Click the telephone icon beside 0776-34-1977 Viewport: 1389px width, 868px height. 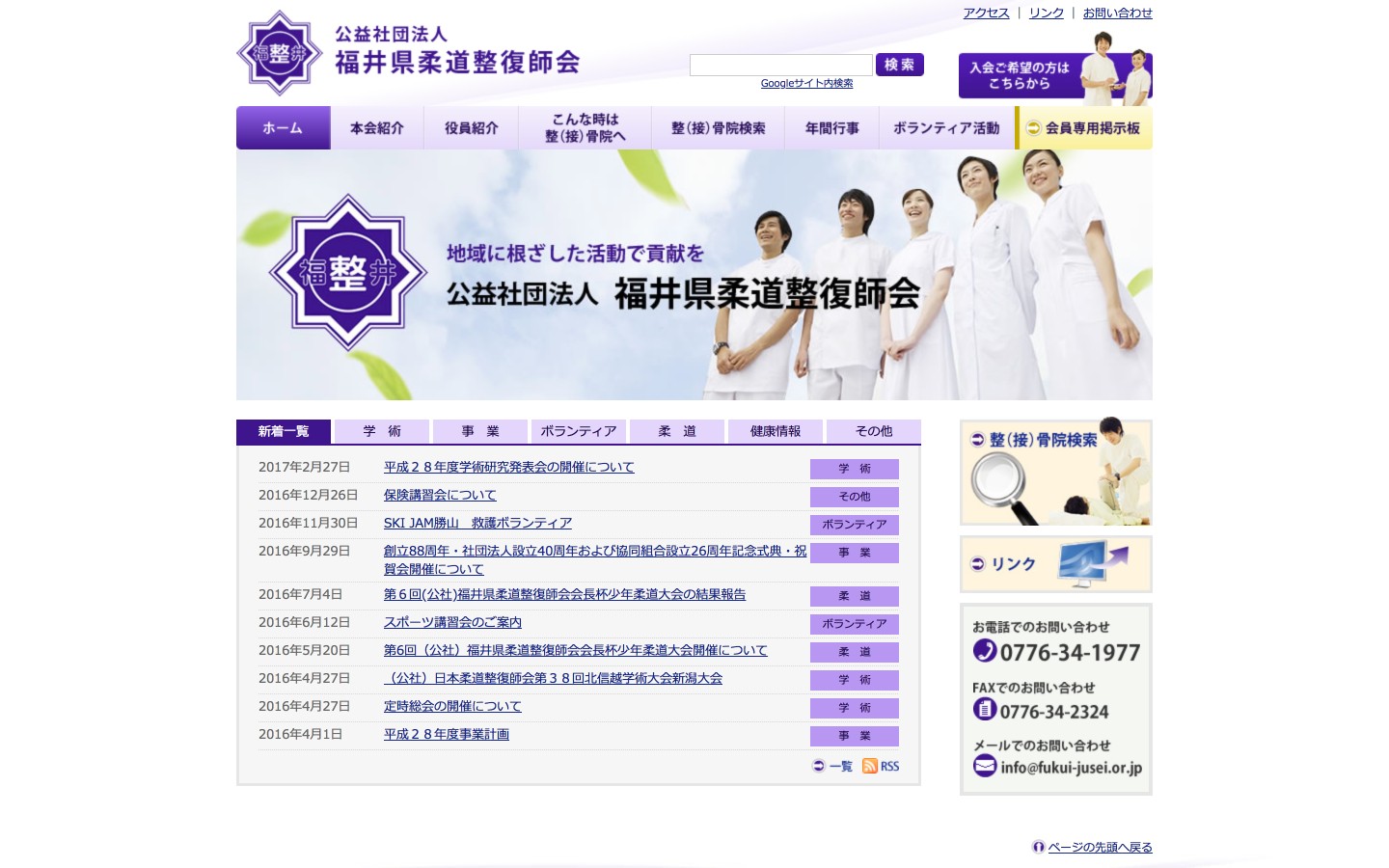click(985, 650)
